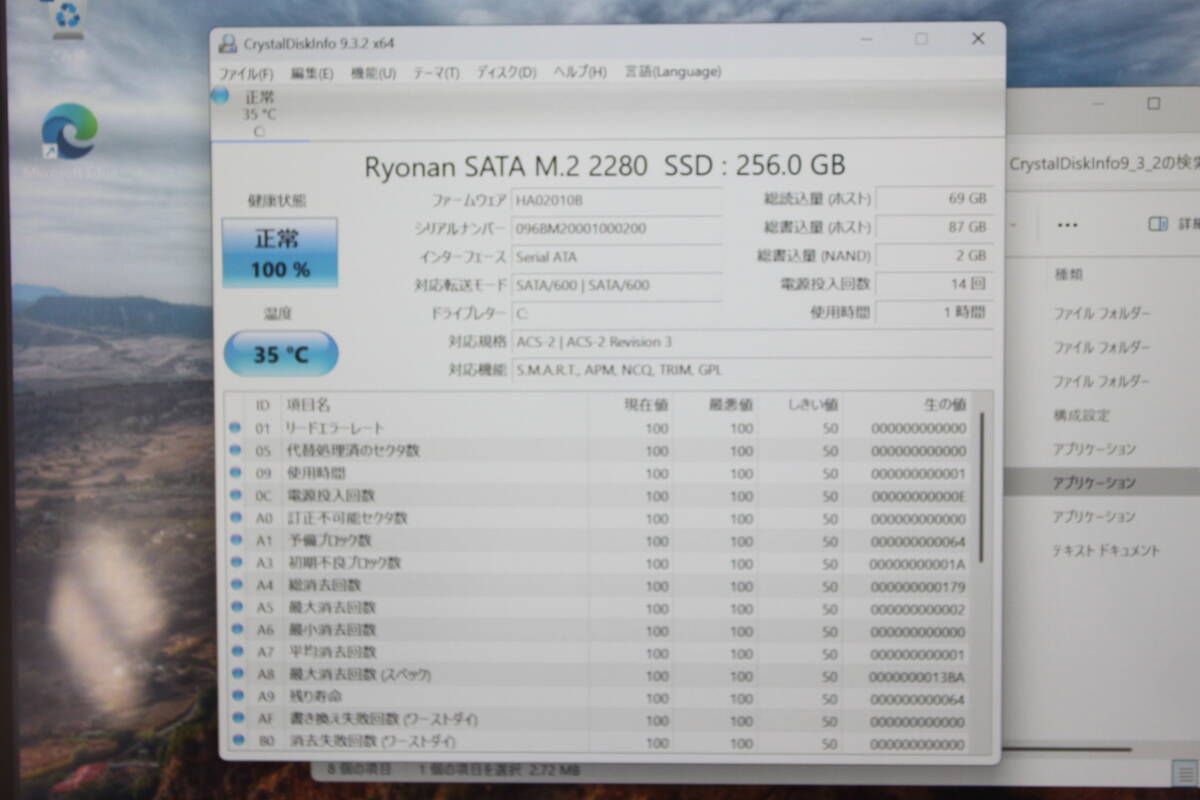Image resolution: width=1200 pixels, height=800 pixels.
Task: Select the 残り寿命 attribute name
Action: pyautogui.click(x=316, y=697)
